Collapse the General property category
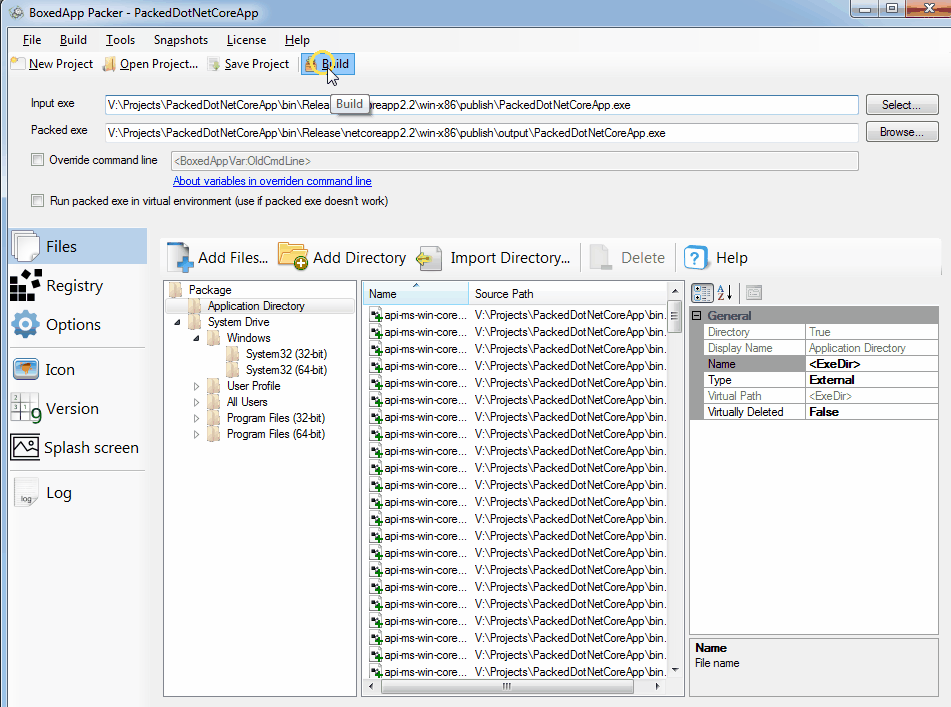 pos(696,315)
